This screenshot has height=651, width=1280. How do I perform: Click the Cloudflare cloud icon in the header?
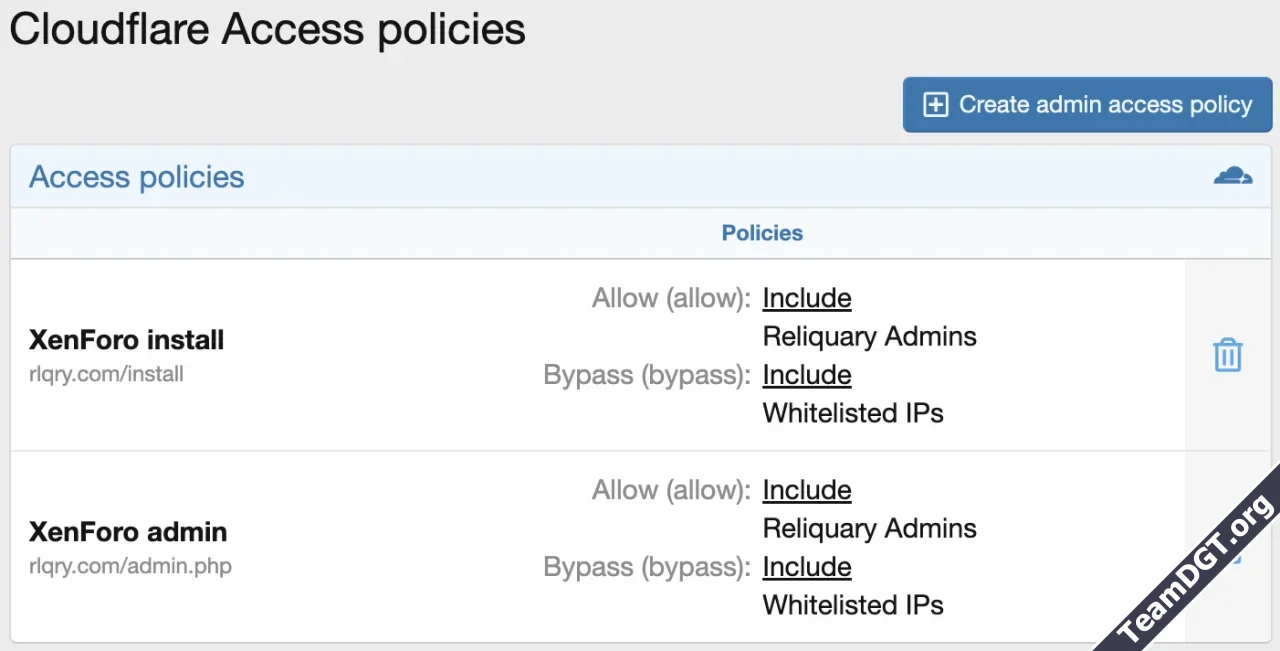(1232, 177)
